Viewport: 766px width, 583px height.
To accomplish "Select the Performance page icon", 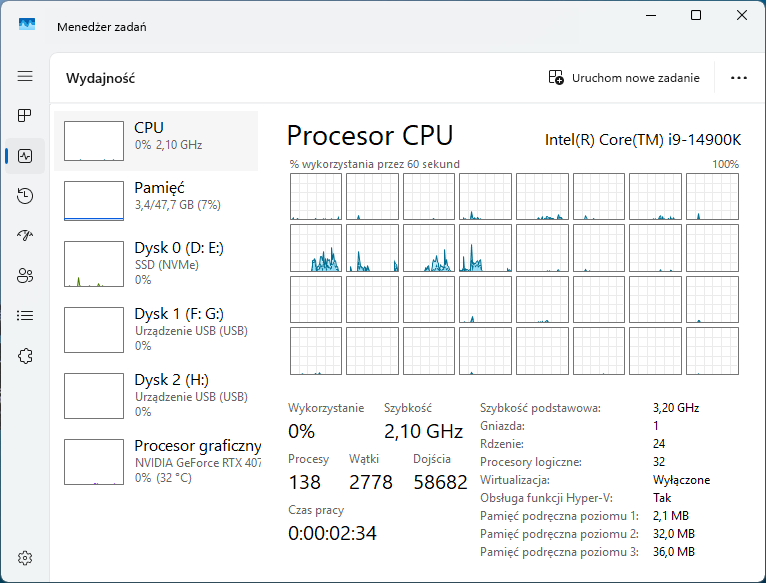I will (x=25, y=156).
